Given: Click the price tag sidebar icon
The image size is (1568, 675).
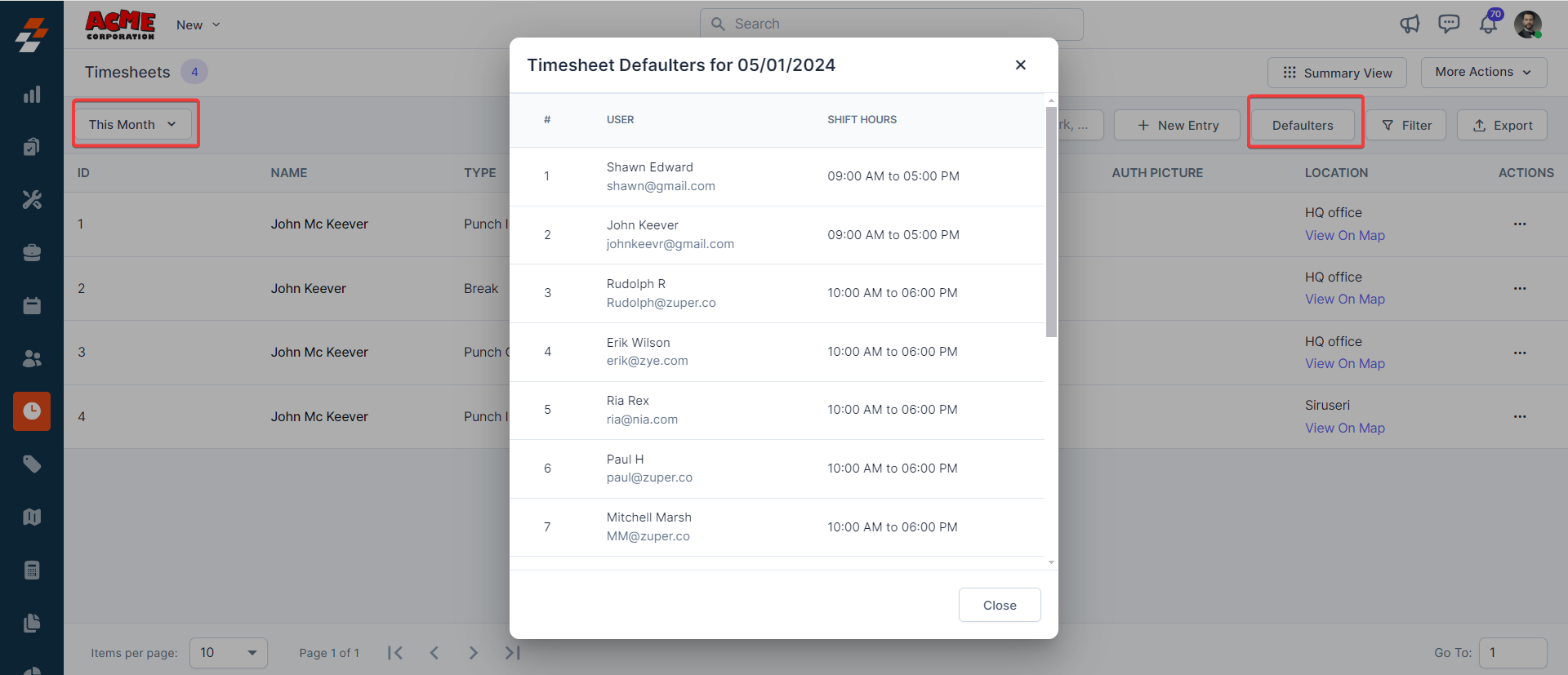Looking at the screenshot, I should click(32, 464).
